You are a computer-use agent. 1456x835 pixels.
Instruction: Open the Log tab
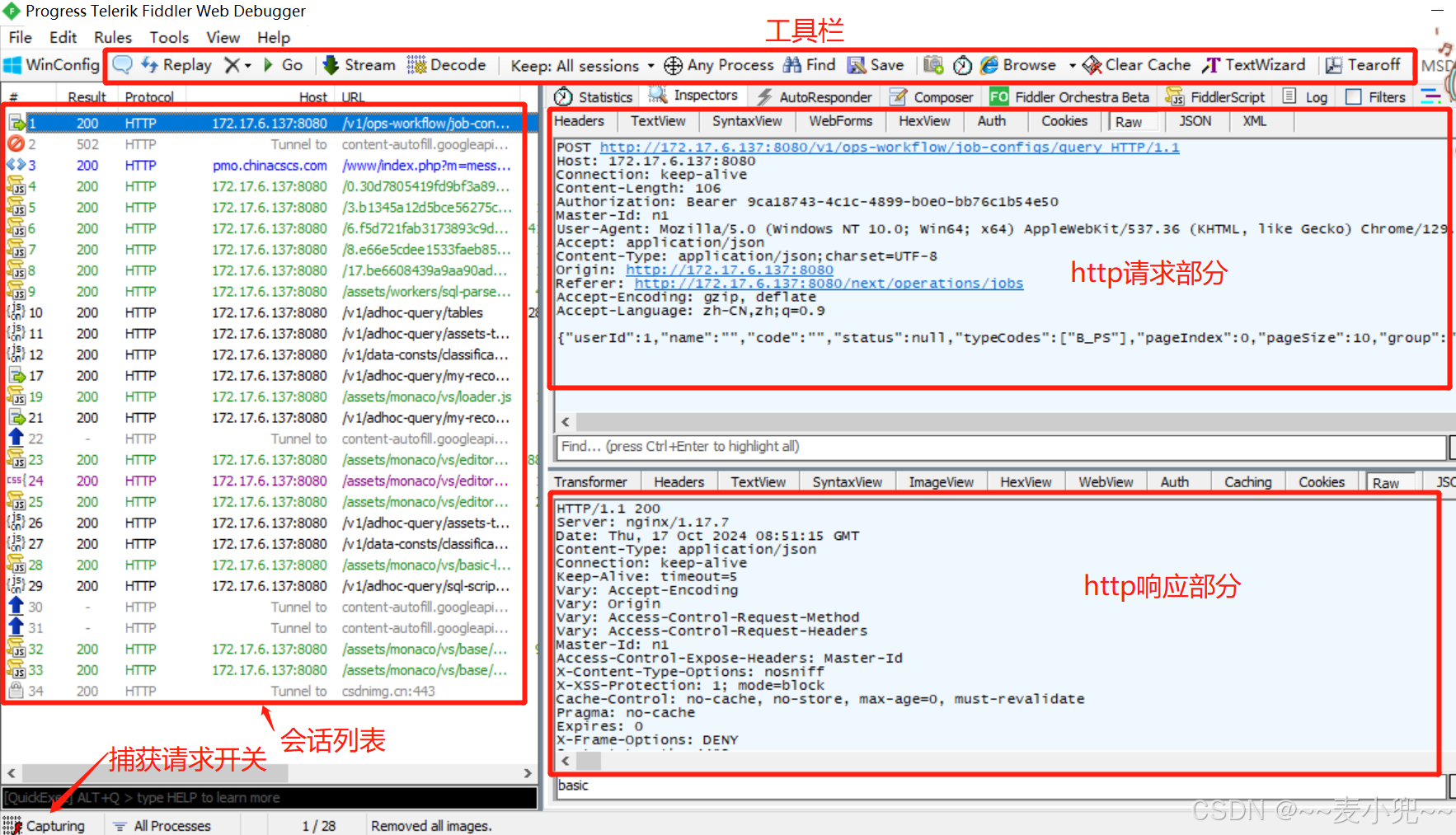coord(1306,97)
